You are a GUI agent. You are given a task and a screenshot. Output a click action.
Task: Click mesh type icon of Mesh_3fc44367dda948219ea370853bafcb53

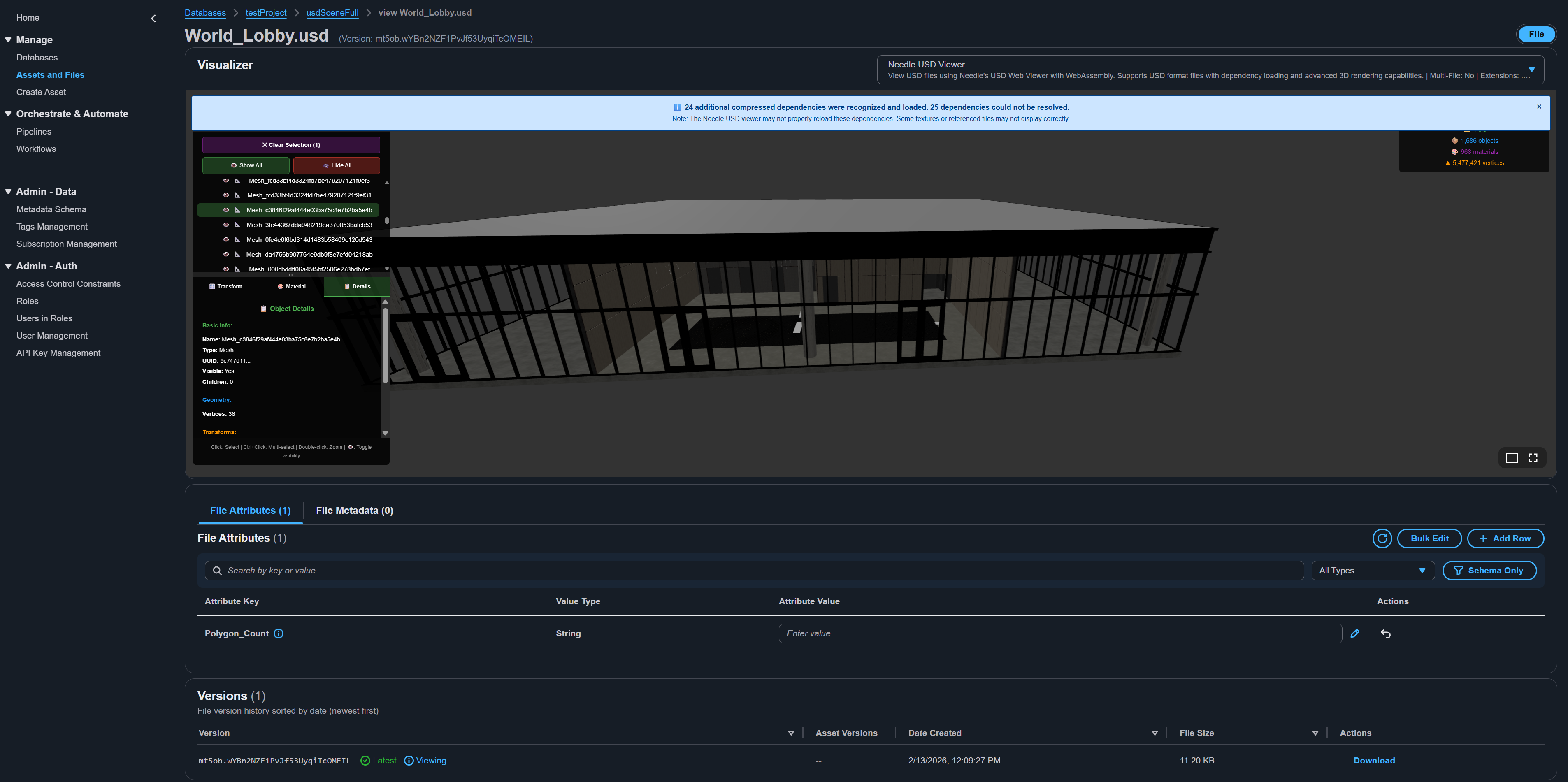[237, 225]
